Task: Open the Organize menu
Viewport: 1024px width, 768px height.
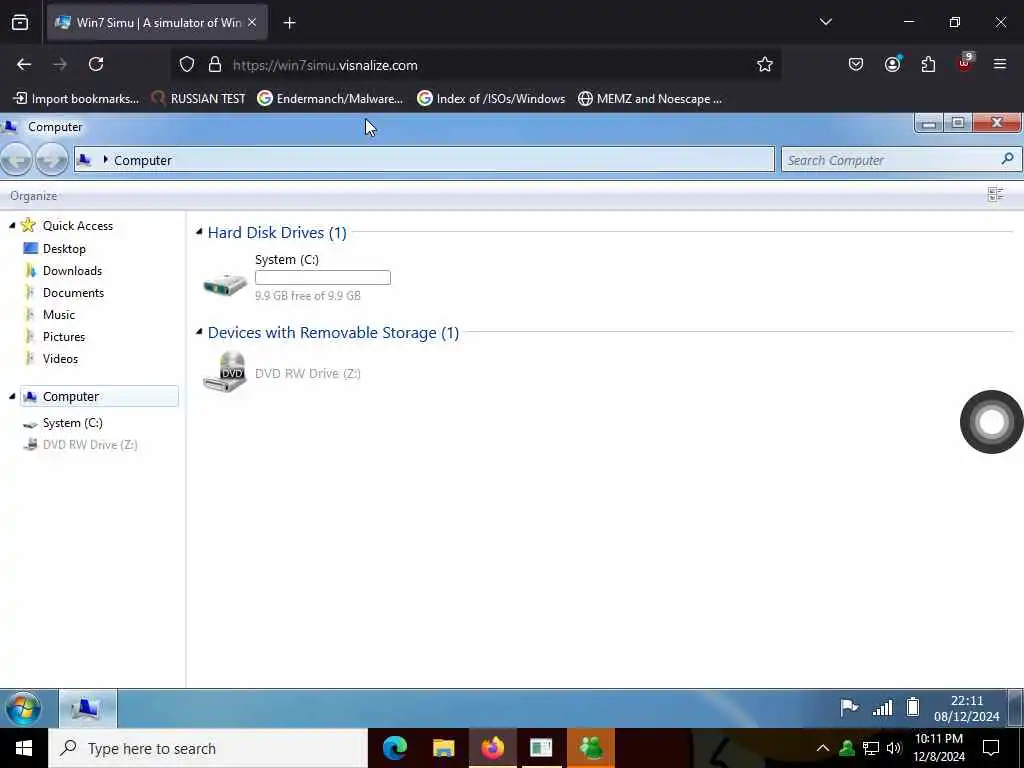Action: tap(33, 196)
